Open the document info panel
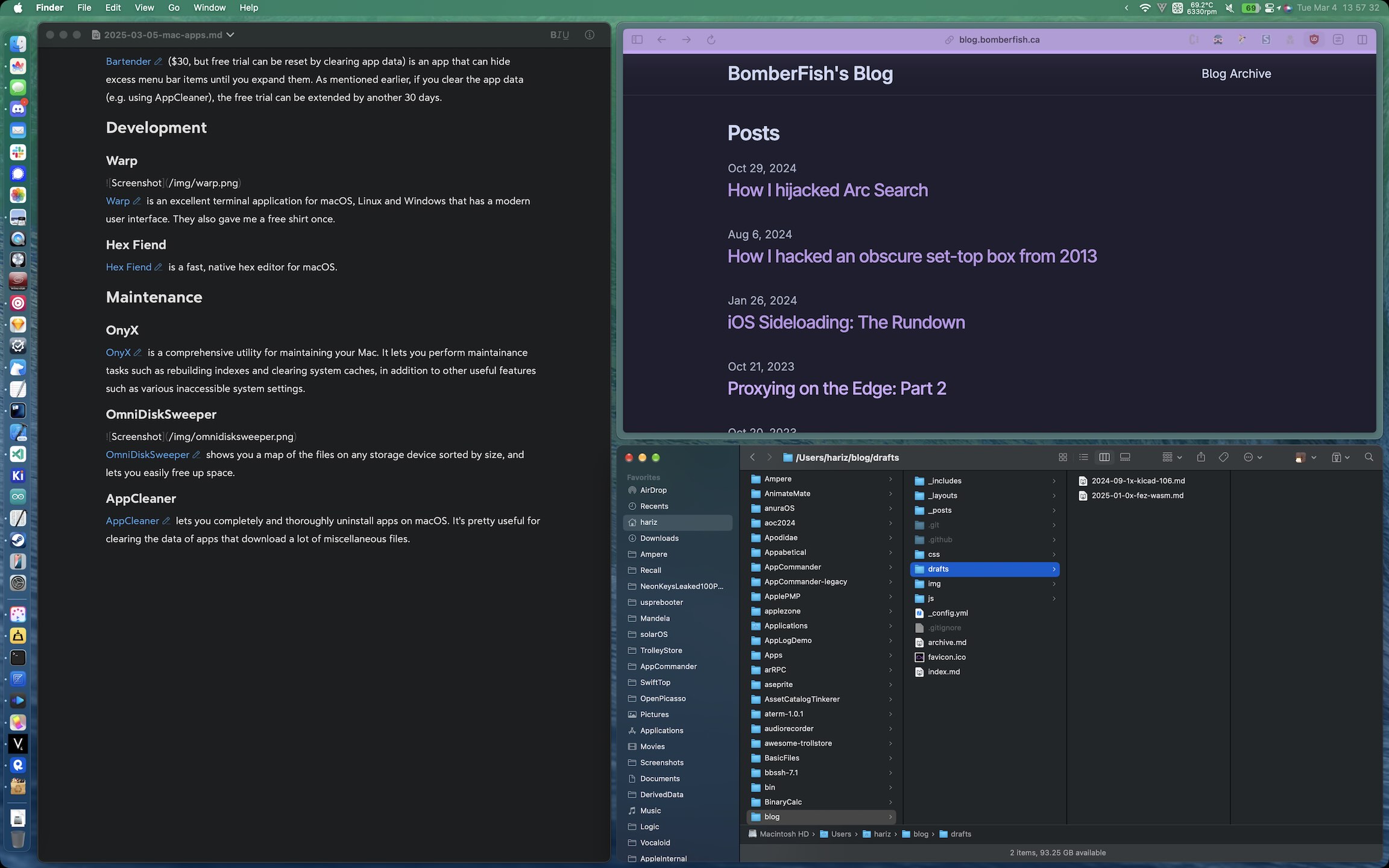The height and width of the screenshot is (868, 1389). (589, 34)
